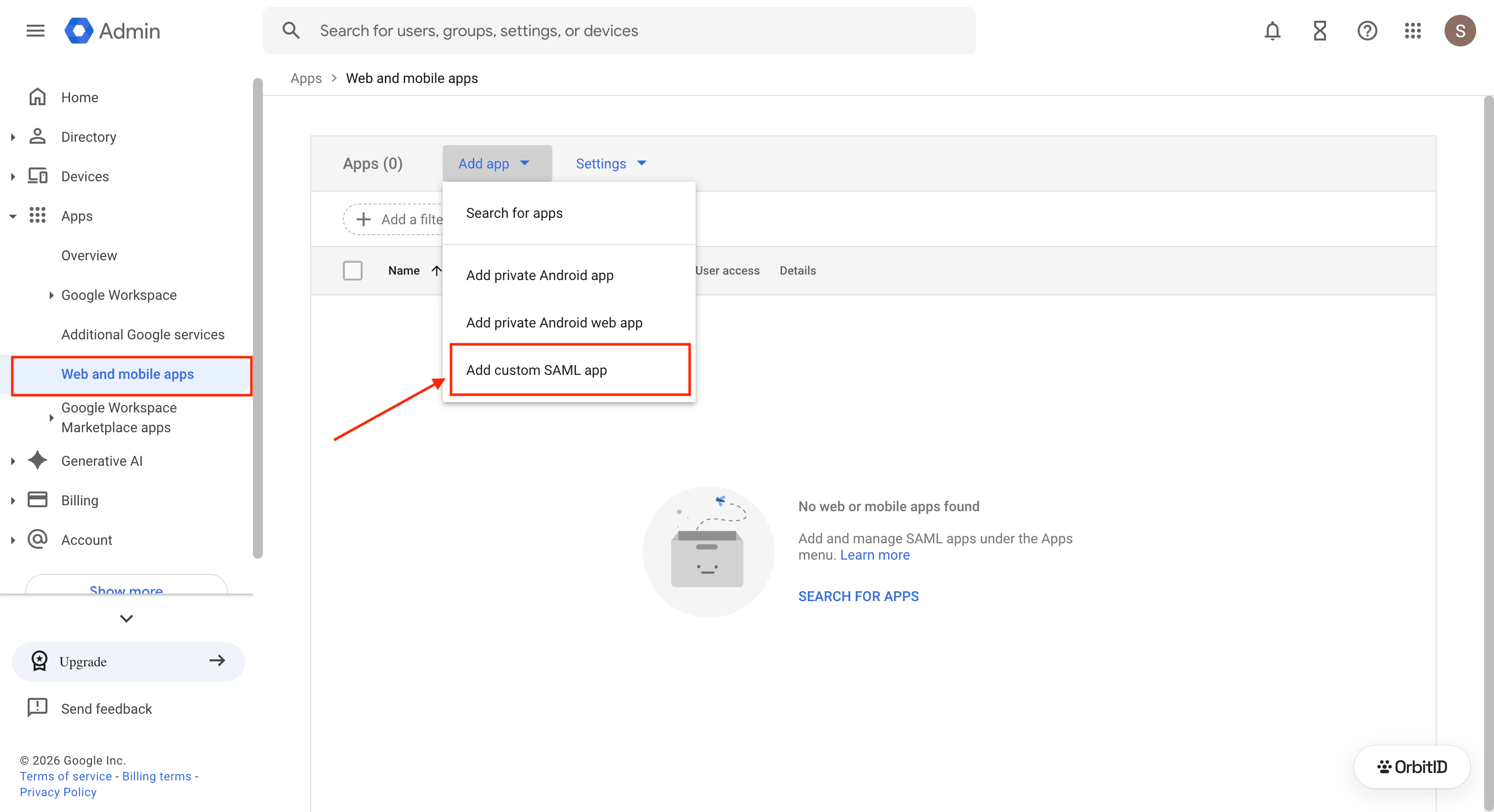Click the Account at-sign icon
Image resolution: width=1494 pixels, height=812 pixels.
[38, 539]
